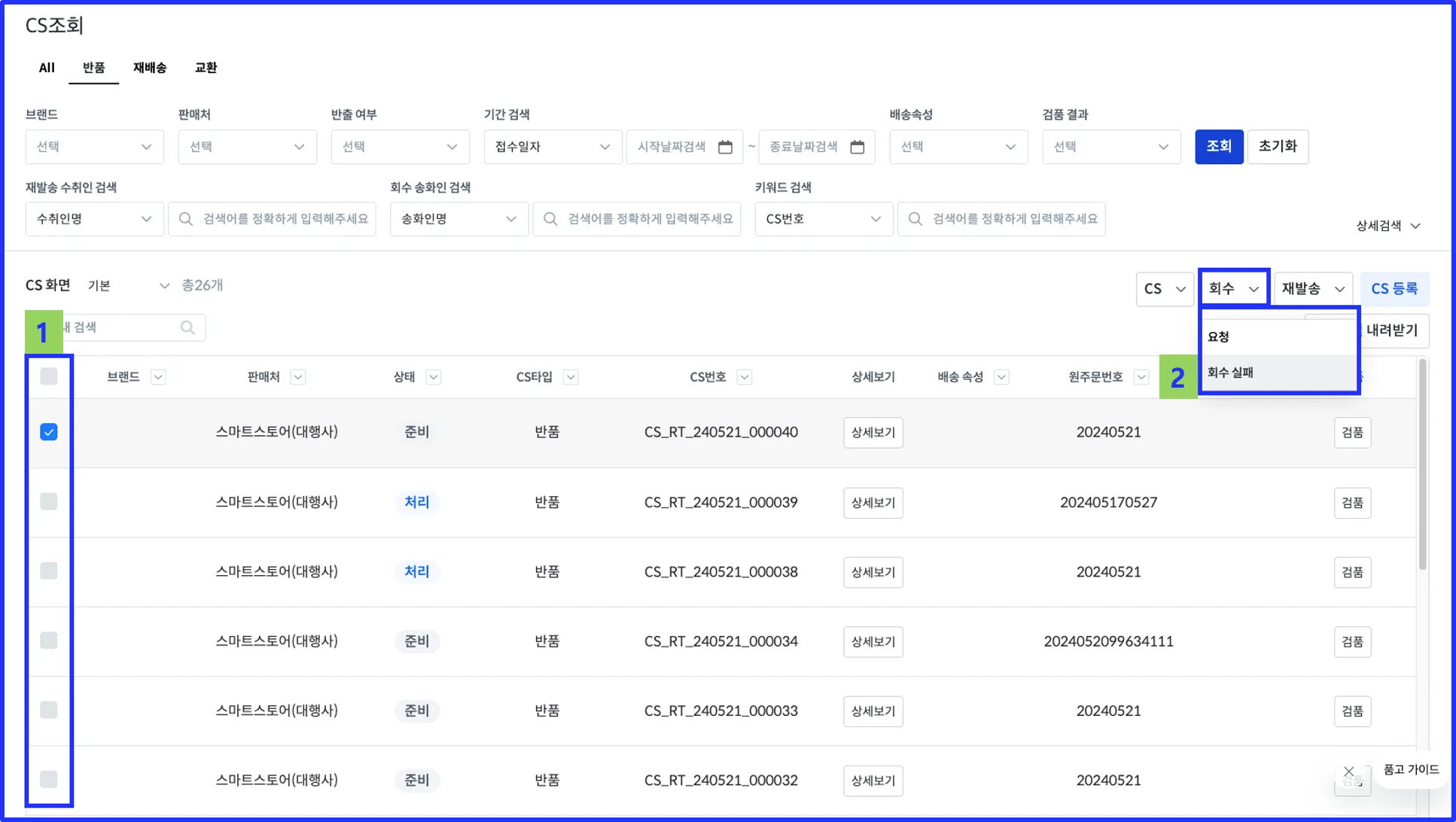
Task: Click CS타입 column filter arrow icon
Action: pos(571,377)
